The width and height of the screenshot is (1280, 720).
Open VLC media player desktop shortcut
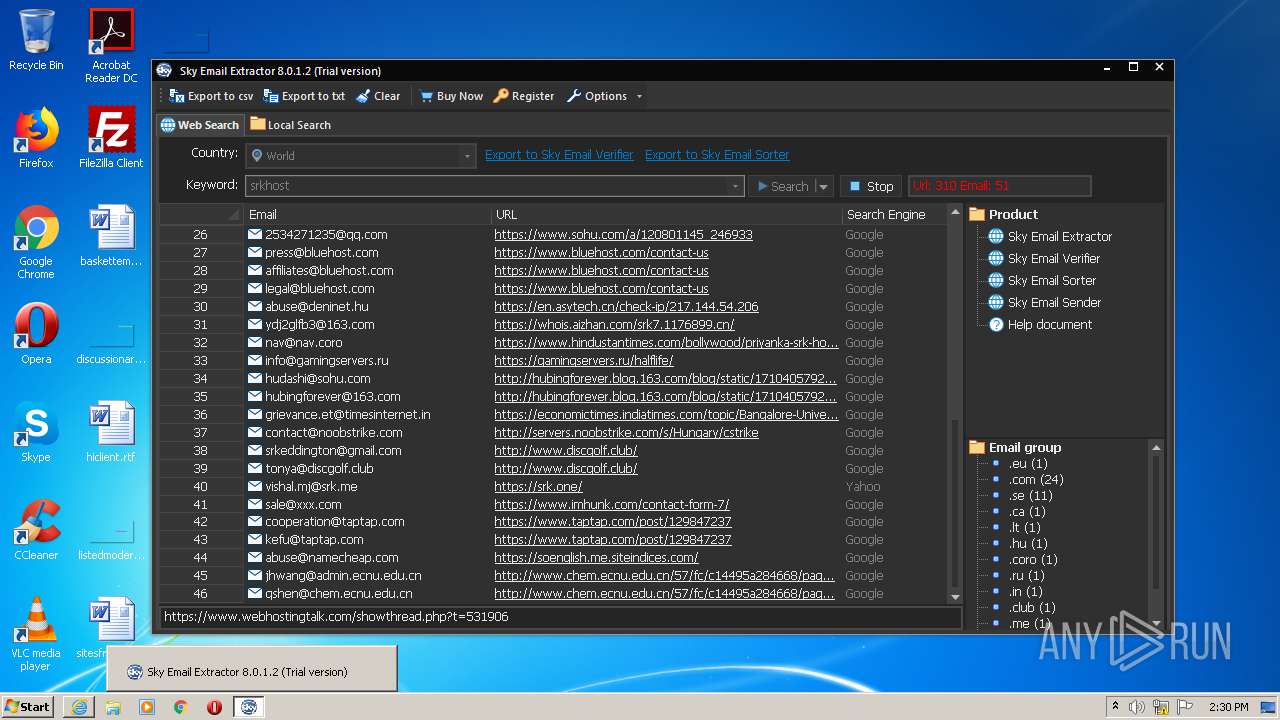36,634
